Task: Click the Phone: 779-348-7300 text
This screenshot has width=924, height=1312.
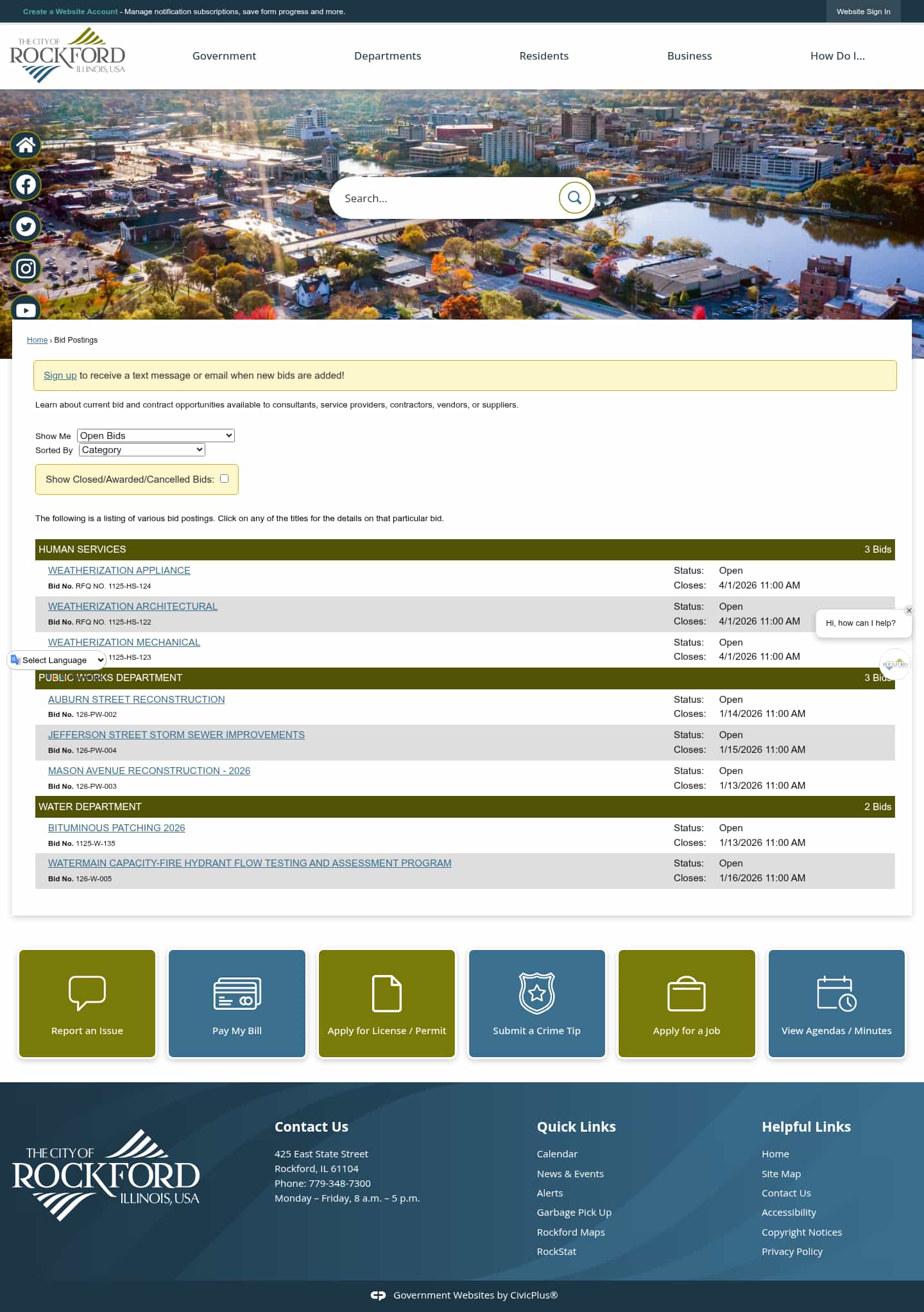Action: pyautogui.click(x=323, y=1183)
